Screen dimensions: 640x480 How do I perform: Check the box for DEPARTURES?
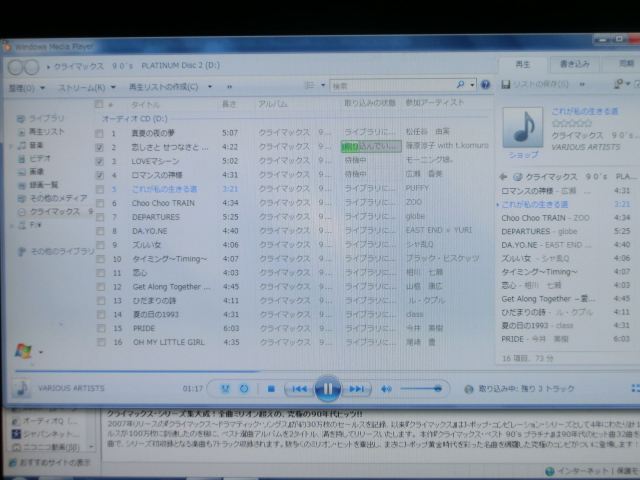point(100,217)
